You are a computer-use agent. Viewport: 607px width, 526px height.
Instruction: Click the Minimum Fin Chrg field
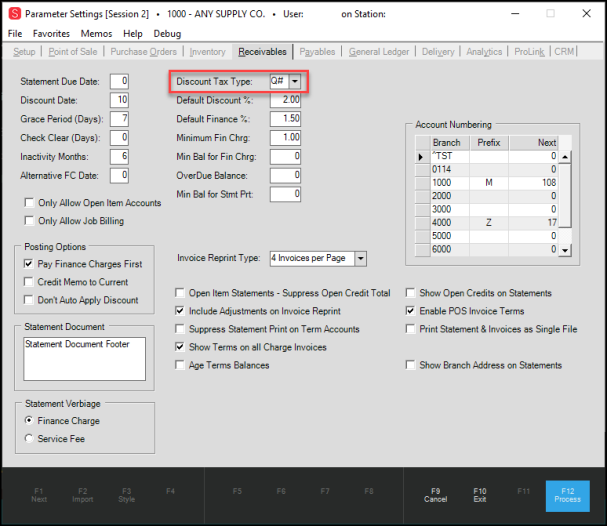285,137
